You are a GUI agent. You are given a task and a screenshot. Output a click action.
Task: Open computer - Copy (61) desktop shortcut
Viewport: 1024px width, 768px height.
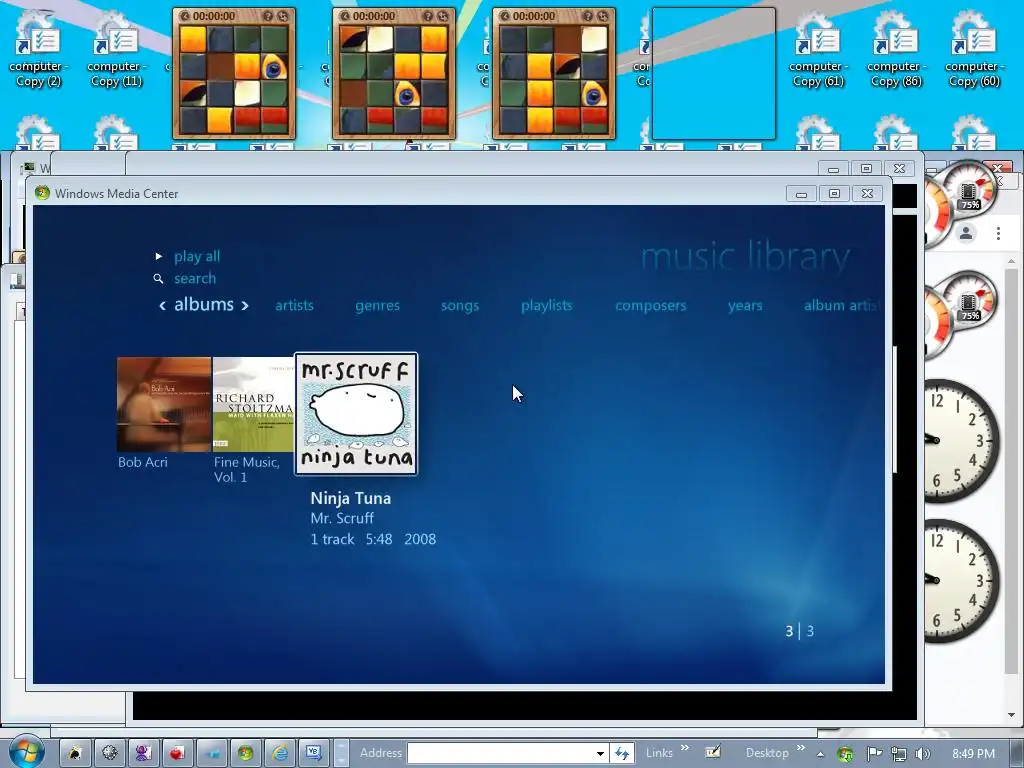coord(818,49)
